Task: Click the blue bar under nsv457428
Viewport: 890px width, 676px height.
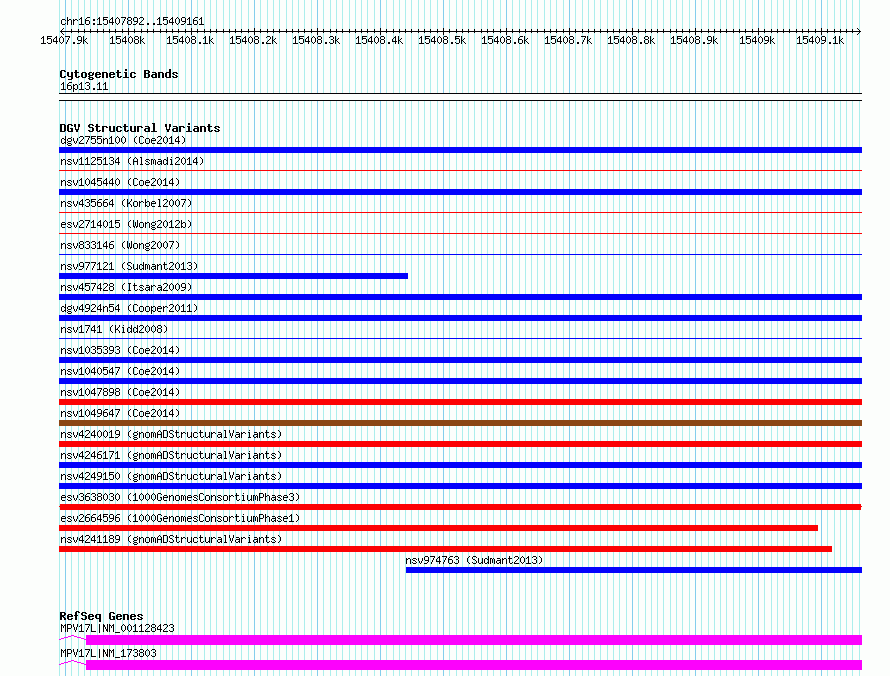Action: click(460, 297)
